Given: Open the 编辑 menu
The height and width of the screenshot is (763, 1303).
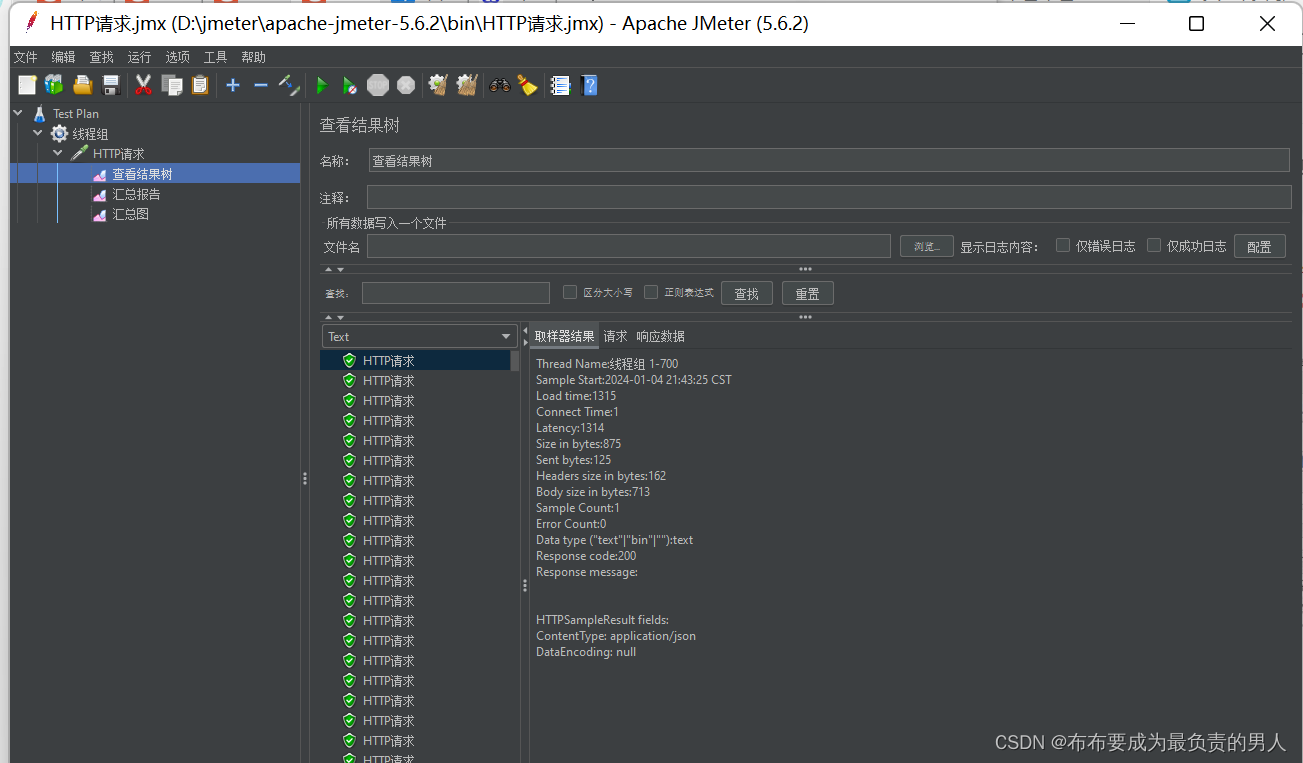Looking at the screenshot, I should 63,57.
